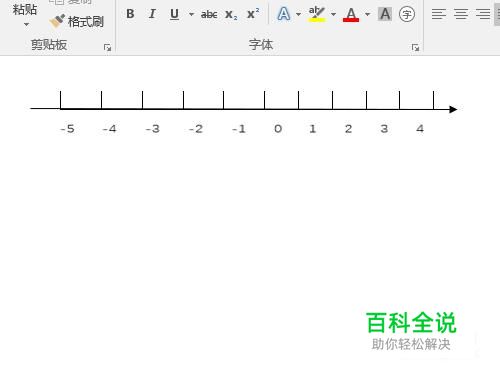Viewport: 500px width, 383px height.
Task: Open highlight color dropdown arrow
Action: click(x=333, y=14)
